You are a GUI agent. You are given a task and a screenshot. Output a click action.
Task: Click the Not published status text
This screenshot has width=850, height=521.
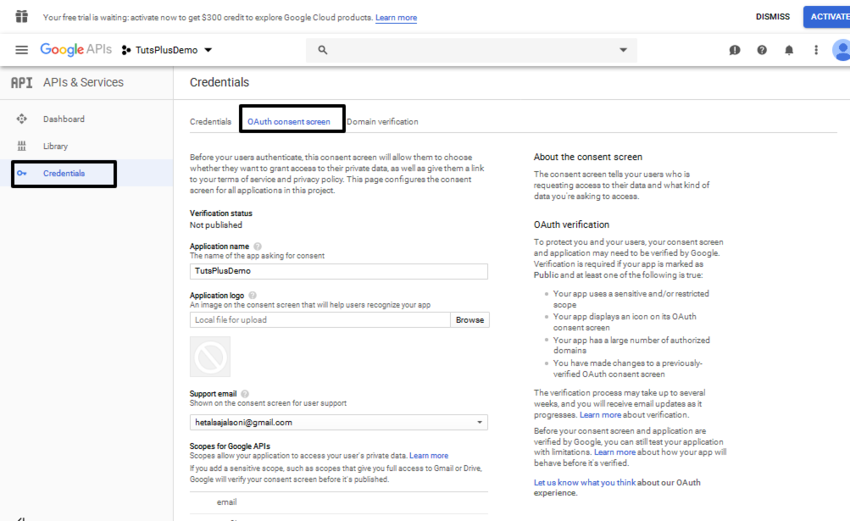(216, 225)
